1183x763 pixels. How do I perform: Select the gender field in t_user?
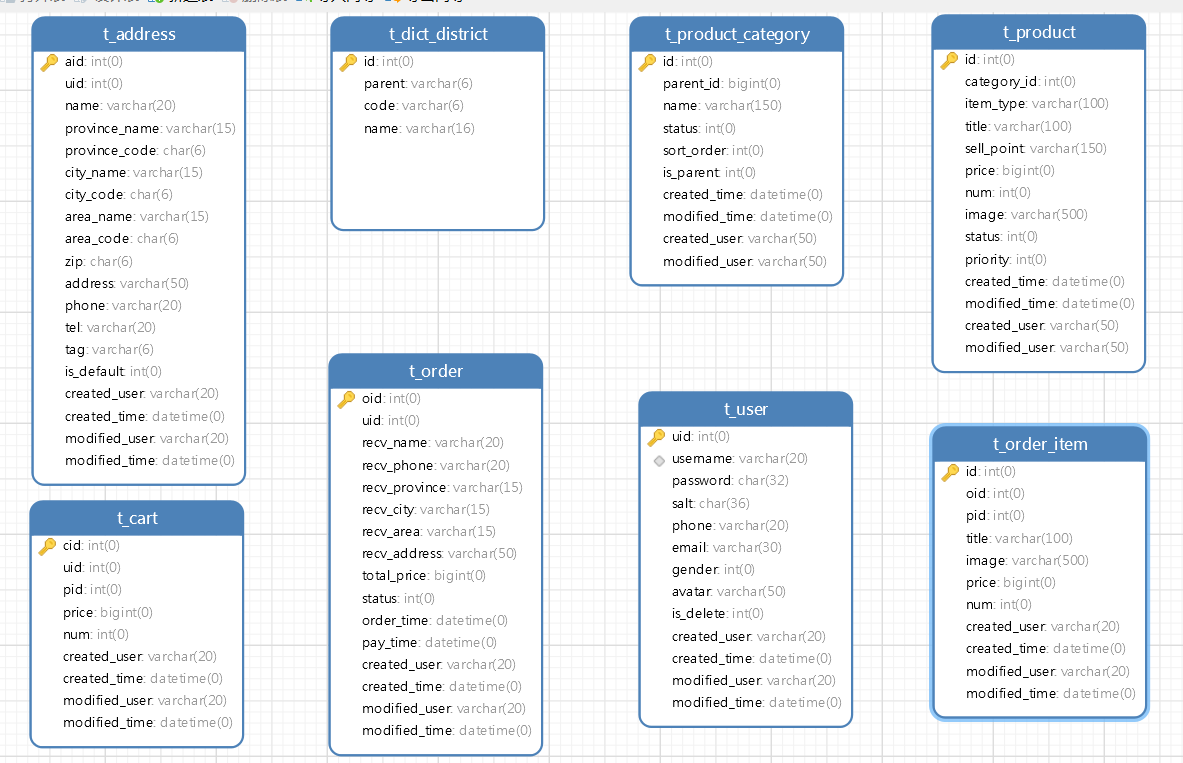(x=713, y=569)
